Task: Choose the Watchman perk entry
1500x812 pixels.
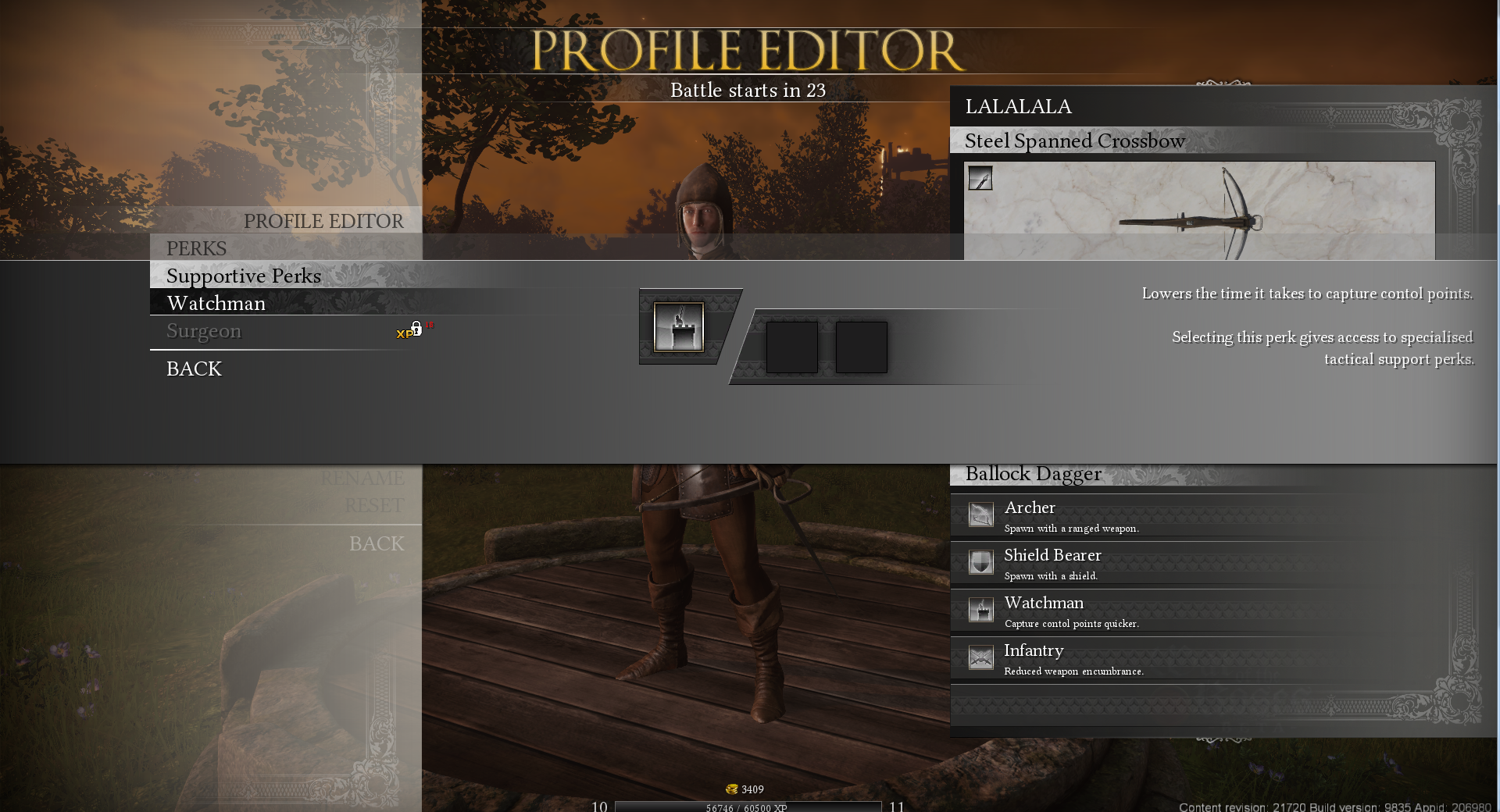Action: [x=216, y=303]
